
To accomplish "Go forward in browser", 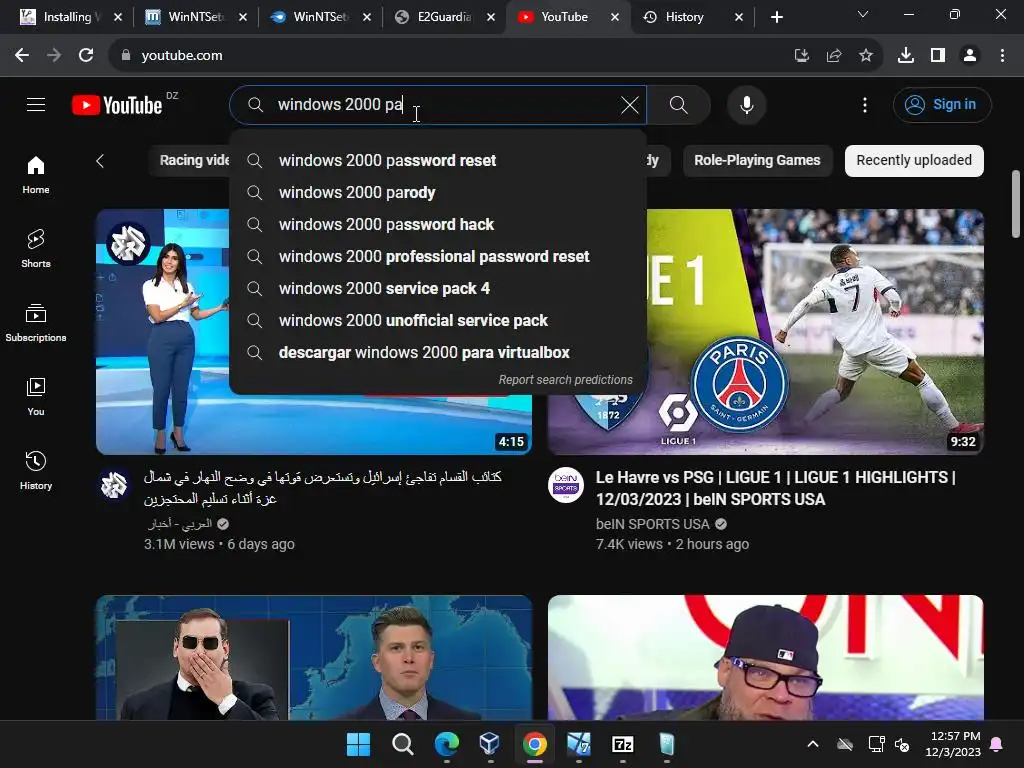I will 54,56.
